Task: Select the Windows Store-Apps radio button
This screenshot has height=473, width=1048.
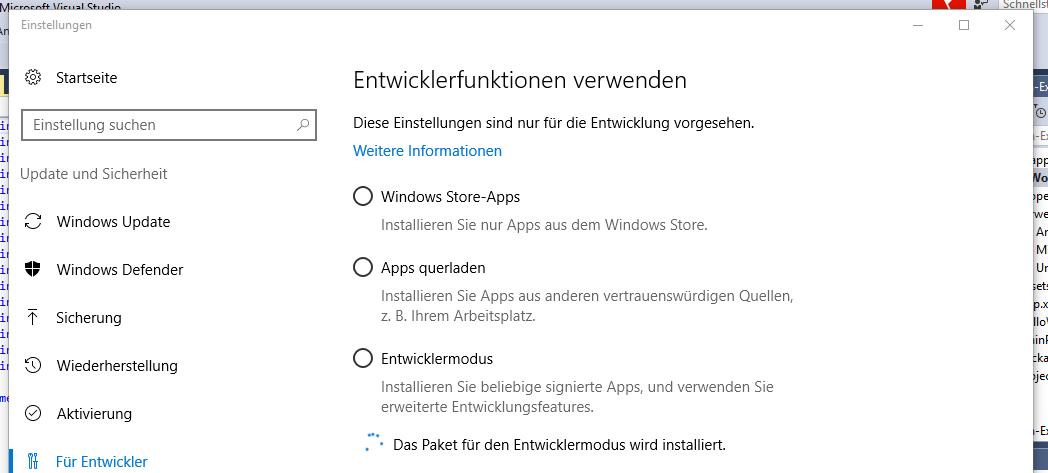Action: [363, 196]
